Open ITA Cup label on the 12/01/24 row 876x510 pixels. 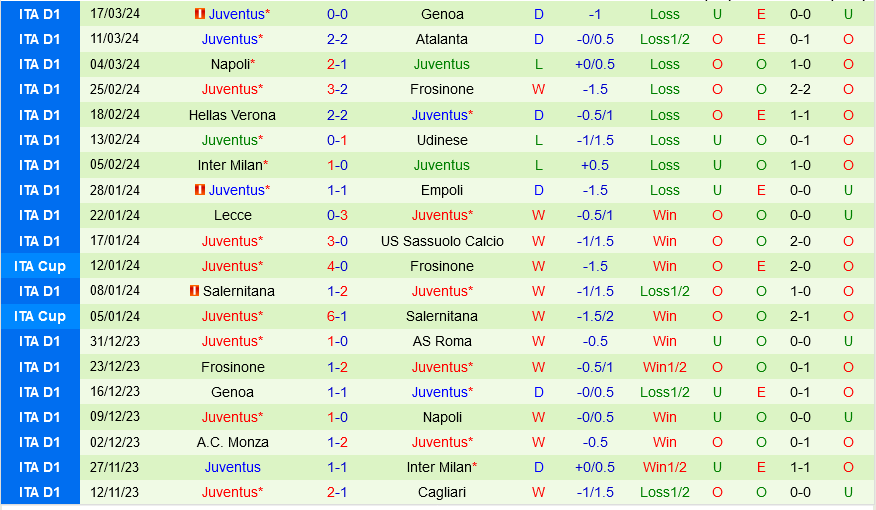tap(39, 266)
